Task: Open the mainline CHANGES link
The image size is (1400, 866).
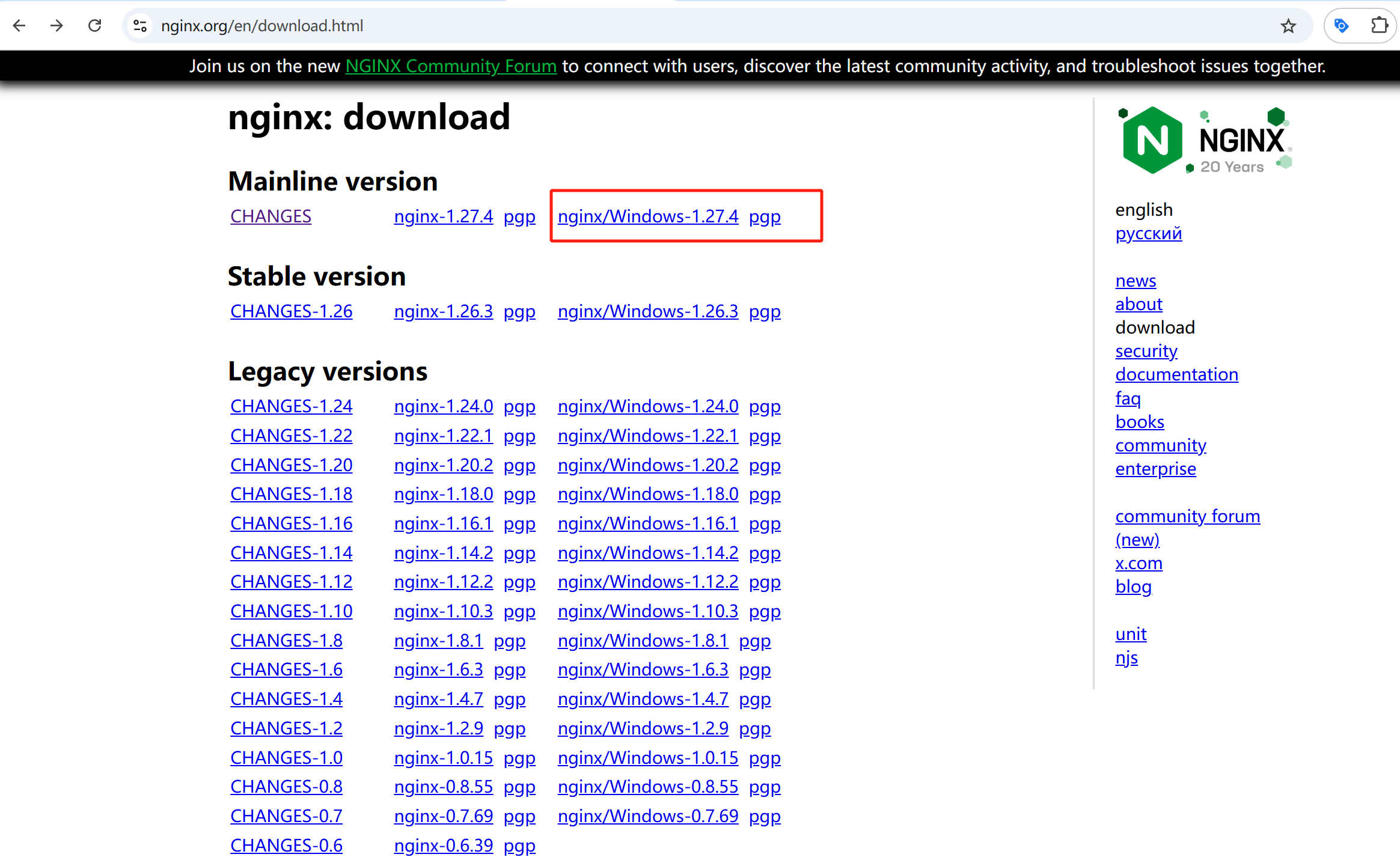Action: pos(271,216)
